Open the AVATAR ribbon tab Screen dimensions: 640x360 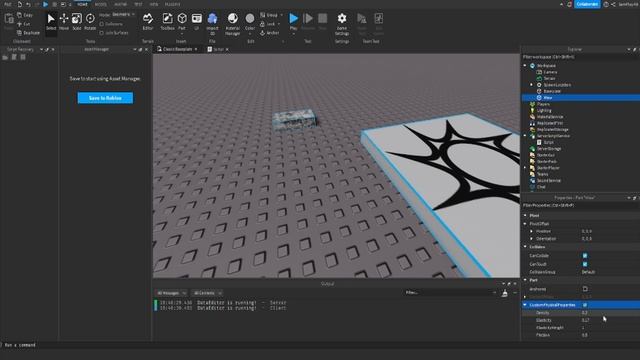120,4
